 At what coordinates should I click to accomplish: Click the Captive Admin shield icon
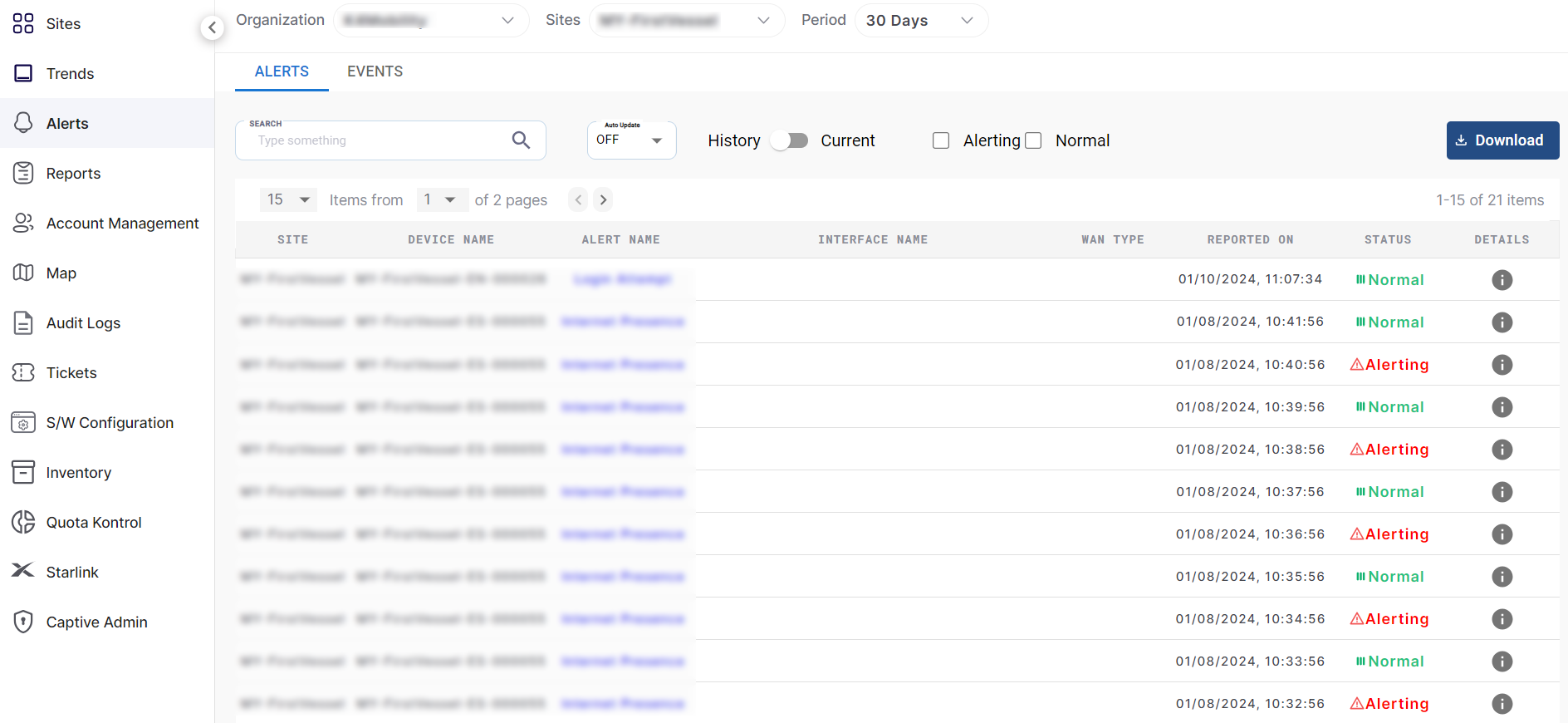[x=23, y=622]
